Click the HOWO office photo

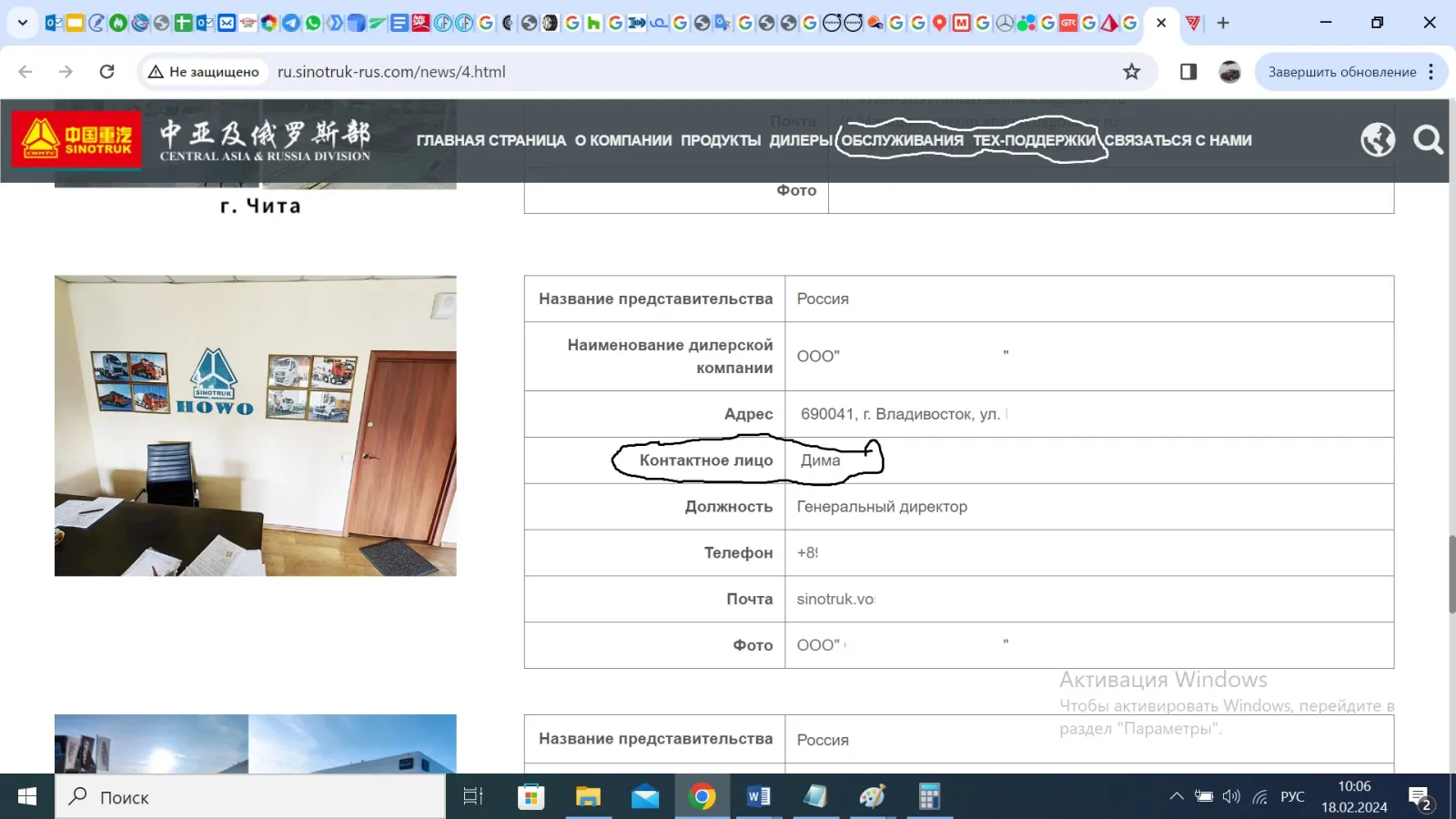click(256, 426)
